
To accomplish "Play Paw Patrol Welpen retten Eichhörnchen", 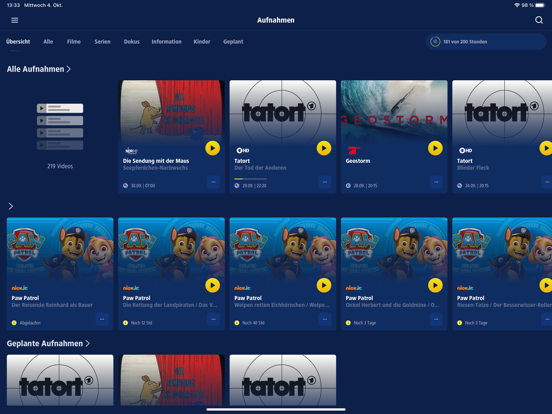I will click(x=324, y=286).
